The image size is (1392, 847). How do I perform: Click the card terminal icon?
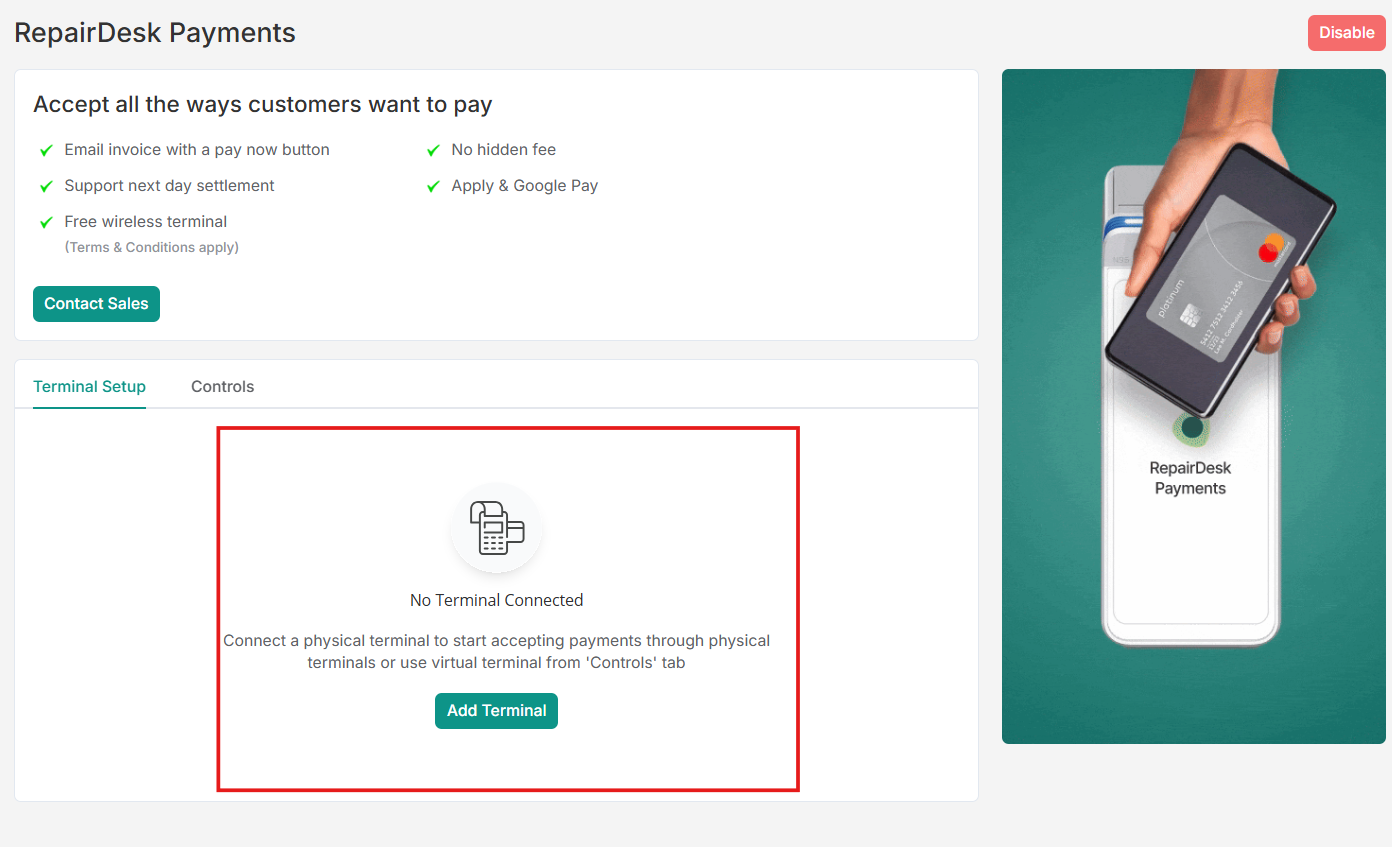[x=496, y=527]
